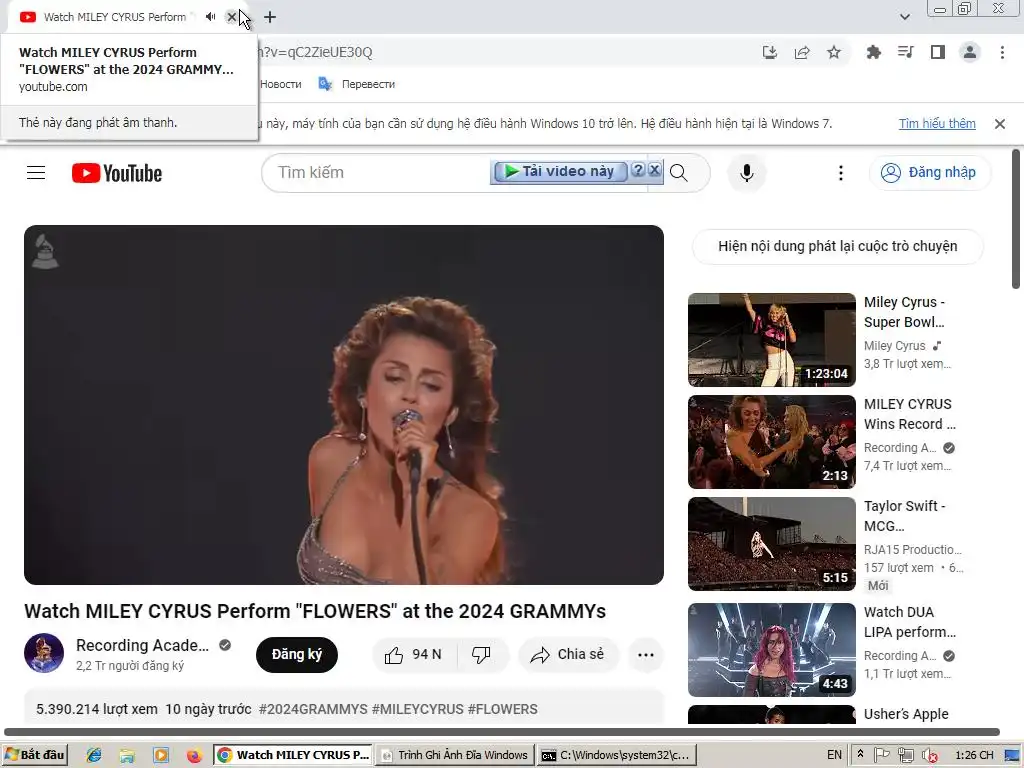Click the install page download icon
The height and width of the screenshot is (768, 1024).
(770, 52)
